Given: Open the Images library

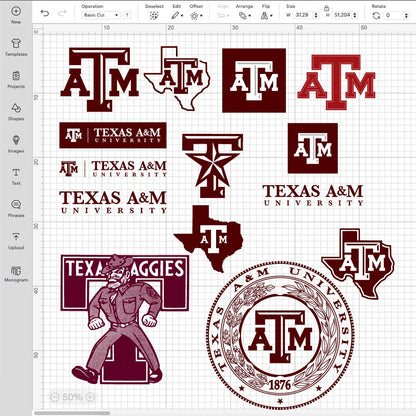Looking at the screenshot, I should click(16, 144).
